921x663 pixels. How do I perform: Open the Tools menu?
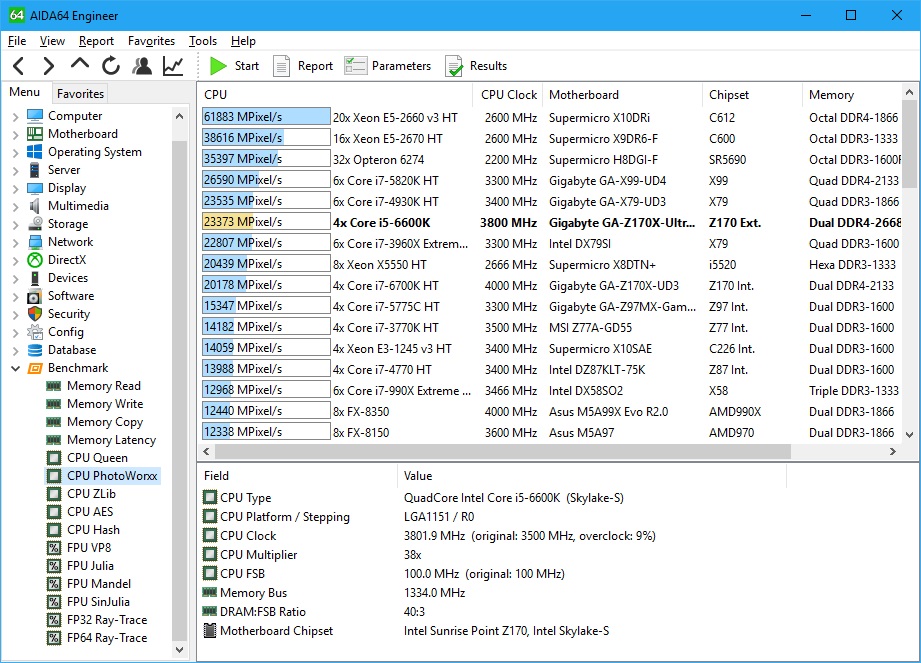[203, 41]
